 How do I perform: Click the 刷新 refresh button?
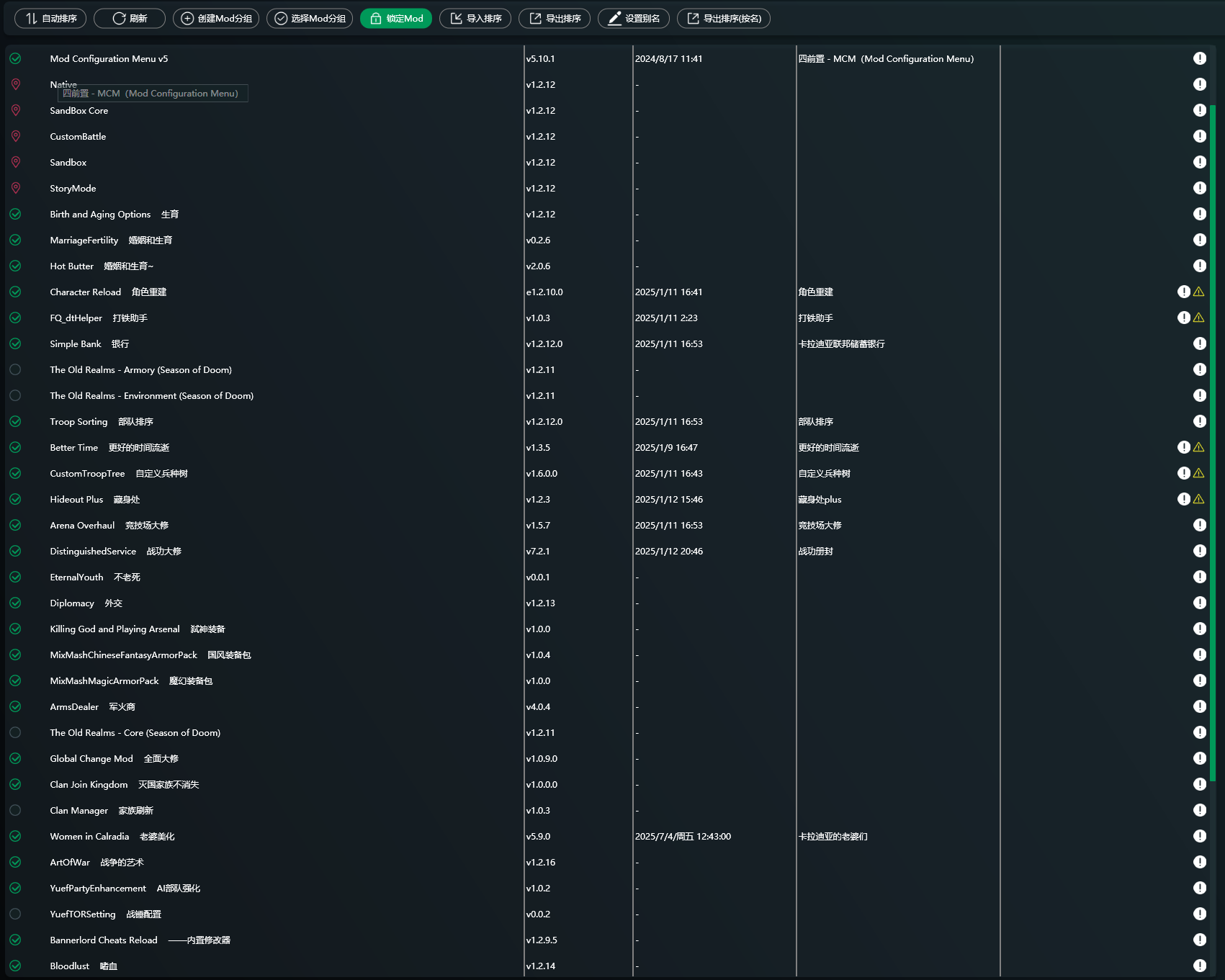point(130,19)
